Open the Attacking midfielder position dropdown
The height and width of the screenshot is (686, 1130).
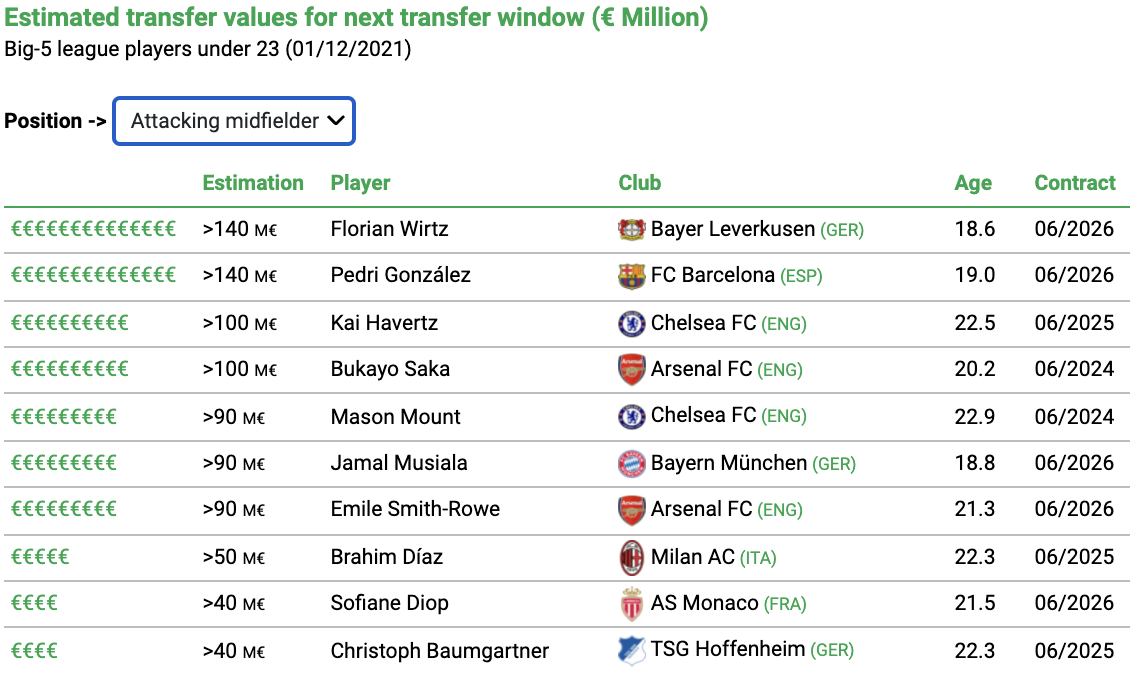(x=234, y=121)
